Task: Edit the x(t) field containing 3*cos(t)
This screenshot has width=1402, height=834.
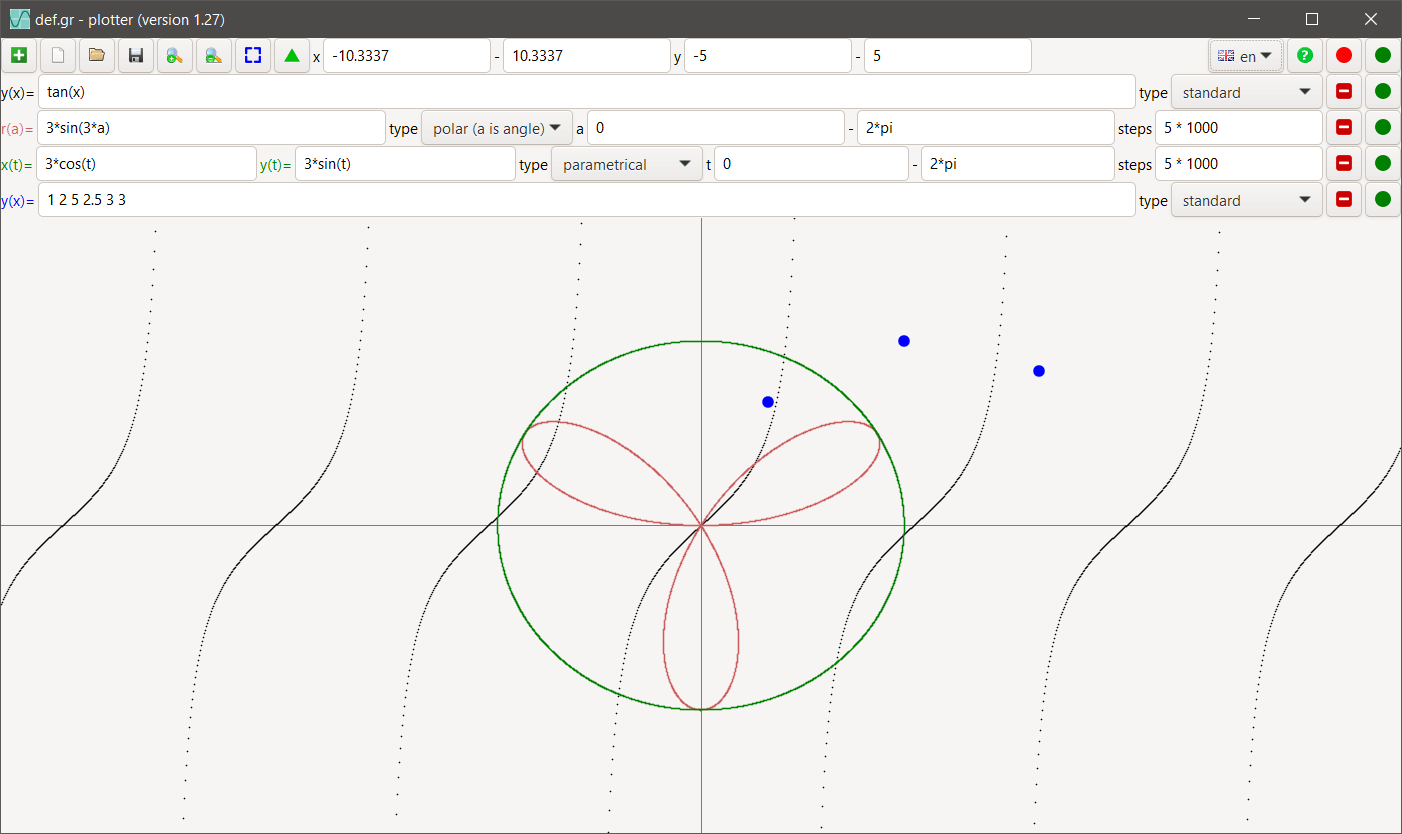Action: coord(147,164)
